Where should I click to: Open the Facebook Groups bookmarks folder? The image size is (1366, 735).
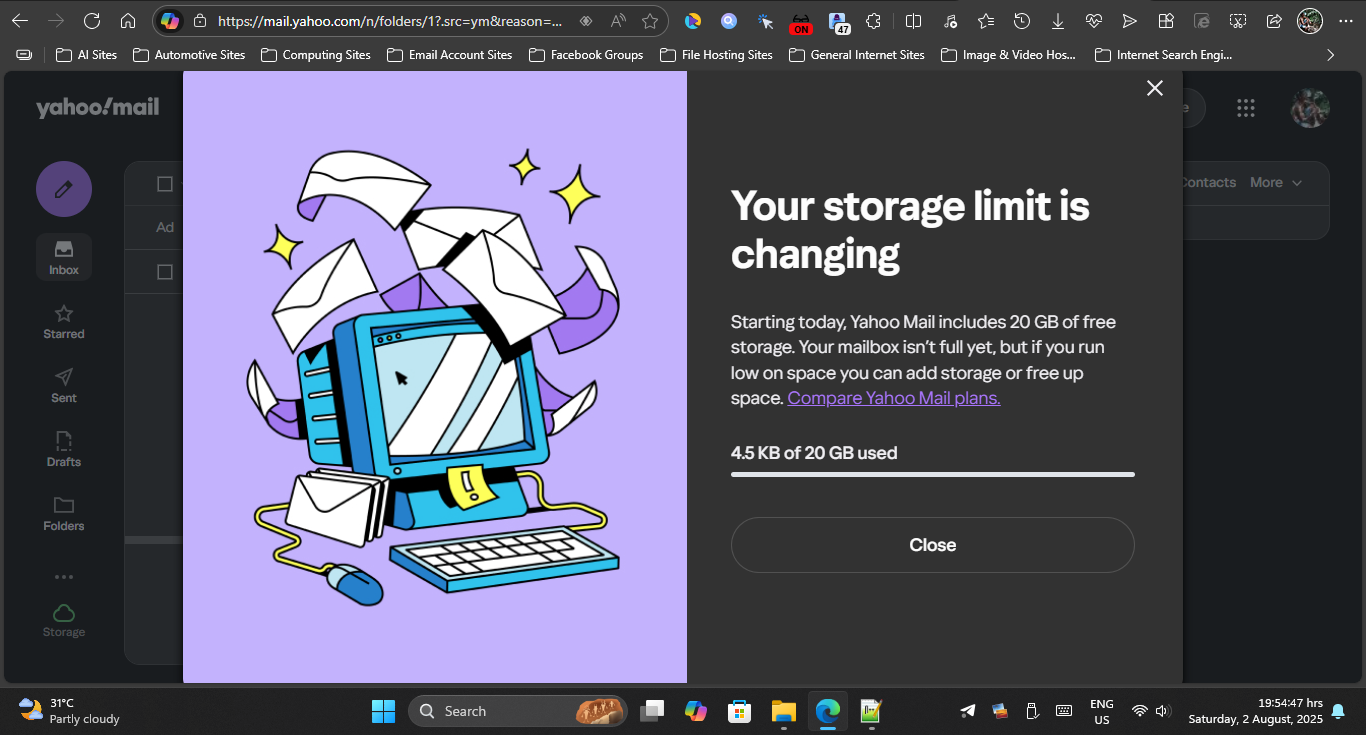[x=586, y=55]
